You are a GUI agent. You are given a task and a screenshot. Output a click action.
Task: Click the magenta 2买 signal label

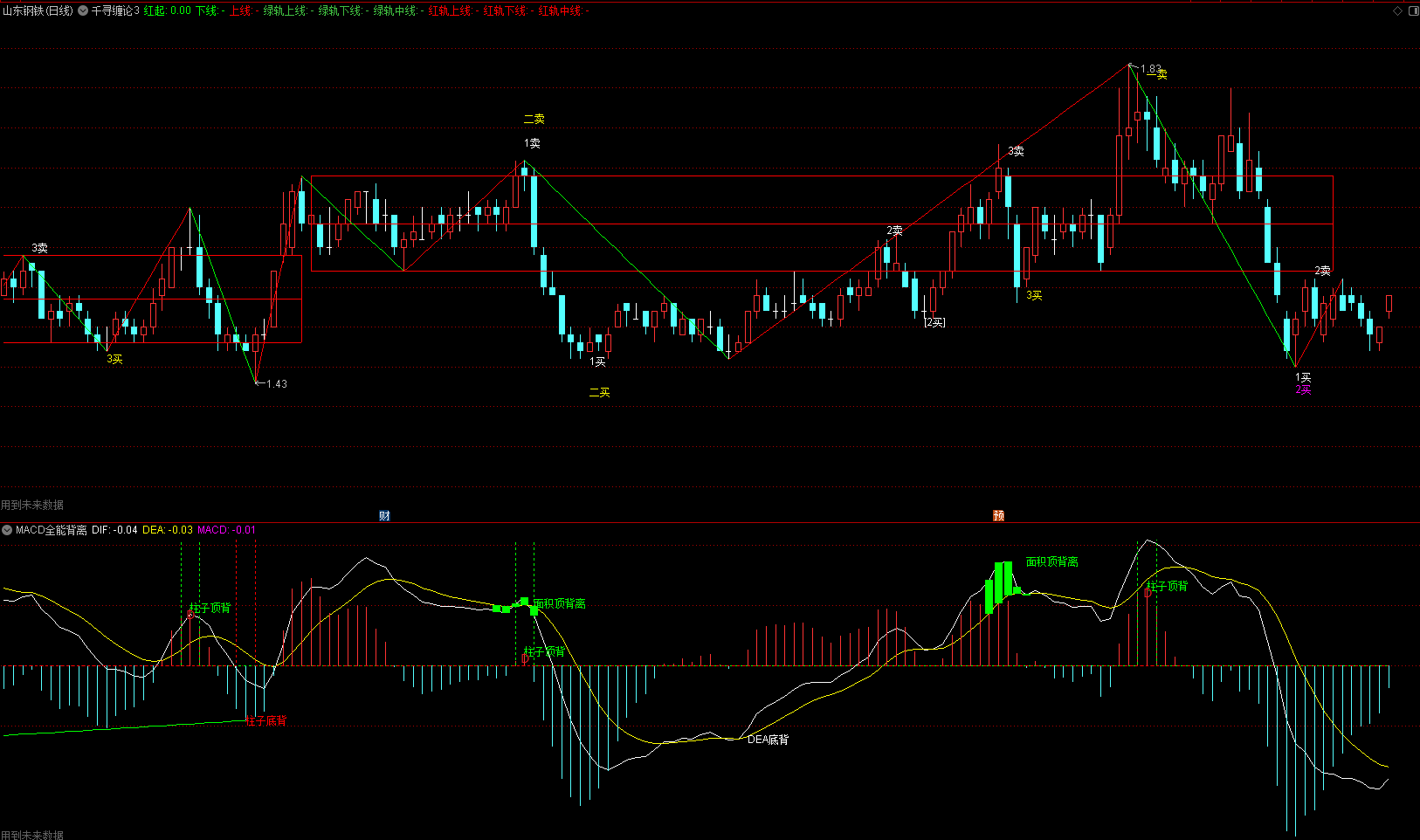pyautogui.click(x=1303, y=389)
